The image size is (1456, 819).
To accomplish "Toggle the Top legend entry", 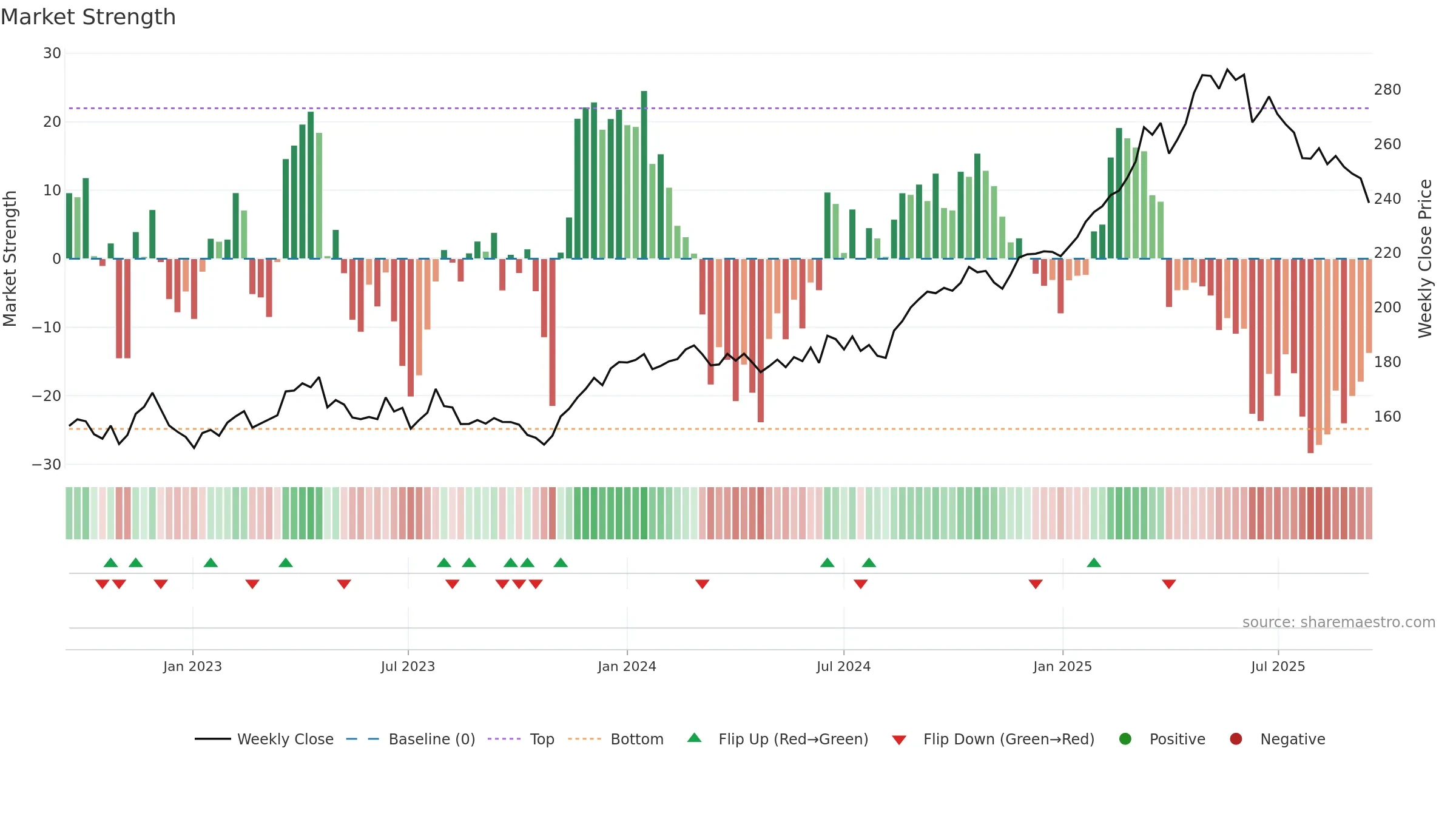I will point(521,739).
